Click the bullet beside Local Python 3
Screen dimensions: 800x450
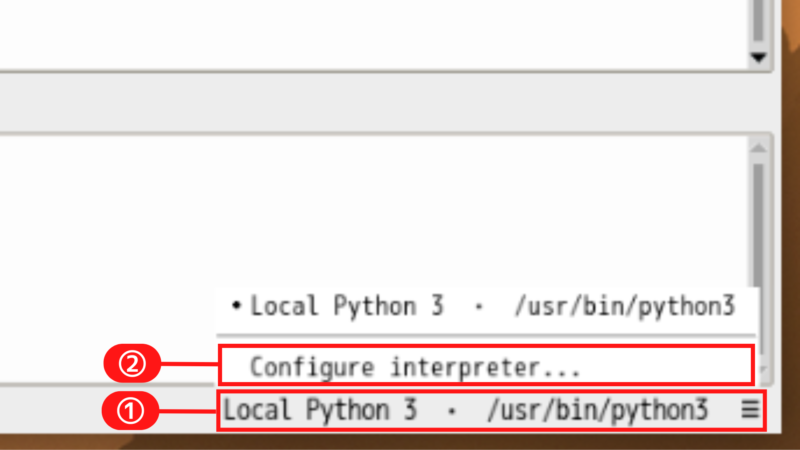(236, 306)
